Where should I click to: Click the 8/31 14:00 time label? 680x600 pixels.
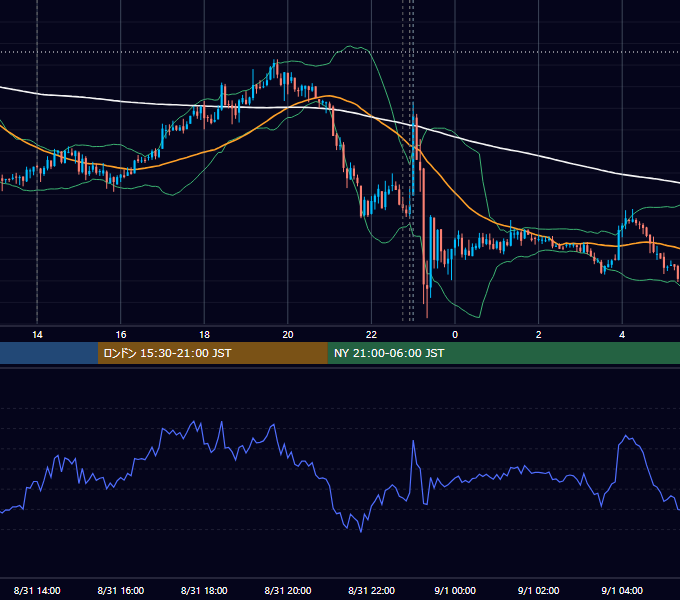coord(37,590)
